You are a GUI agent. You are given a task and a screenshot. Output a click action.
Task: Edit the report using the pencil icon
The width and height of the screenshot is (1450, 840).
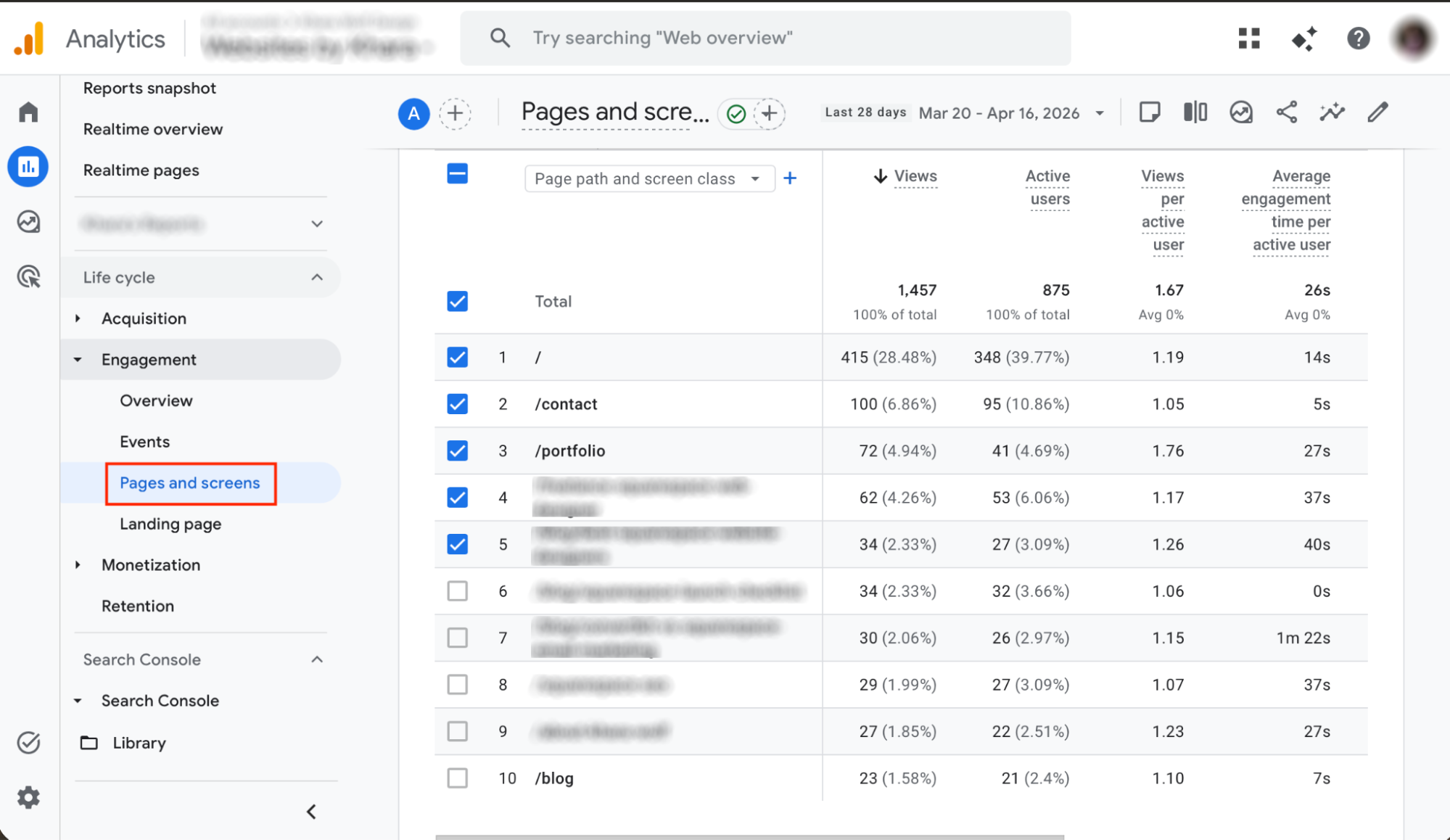pos(1377,112)
